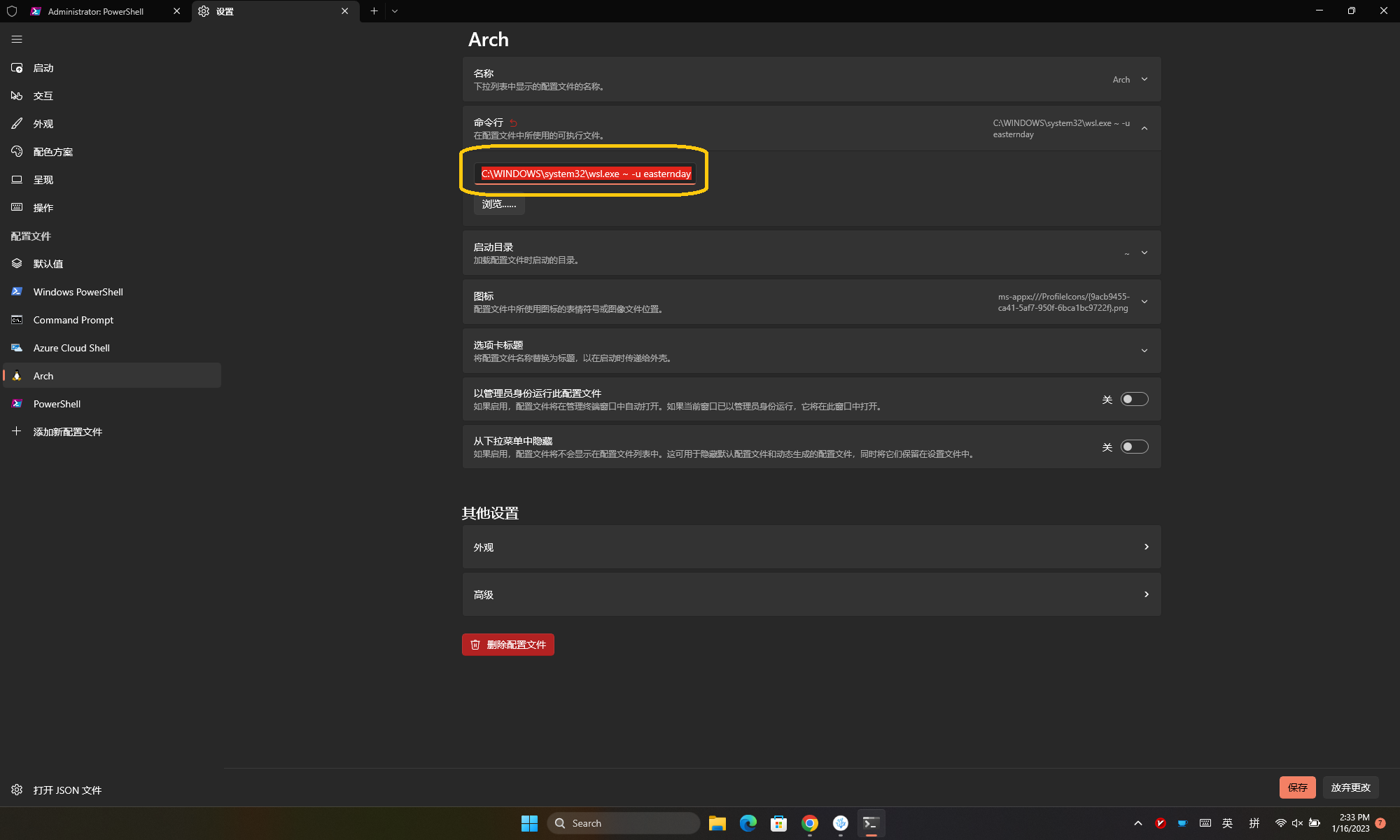Open the 启动 startup settings

tap(112, 68)
